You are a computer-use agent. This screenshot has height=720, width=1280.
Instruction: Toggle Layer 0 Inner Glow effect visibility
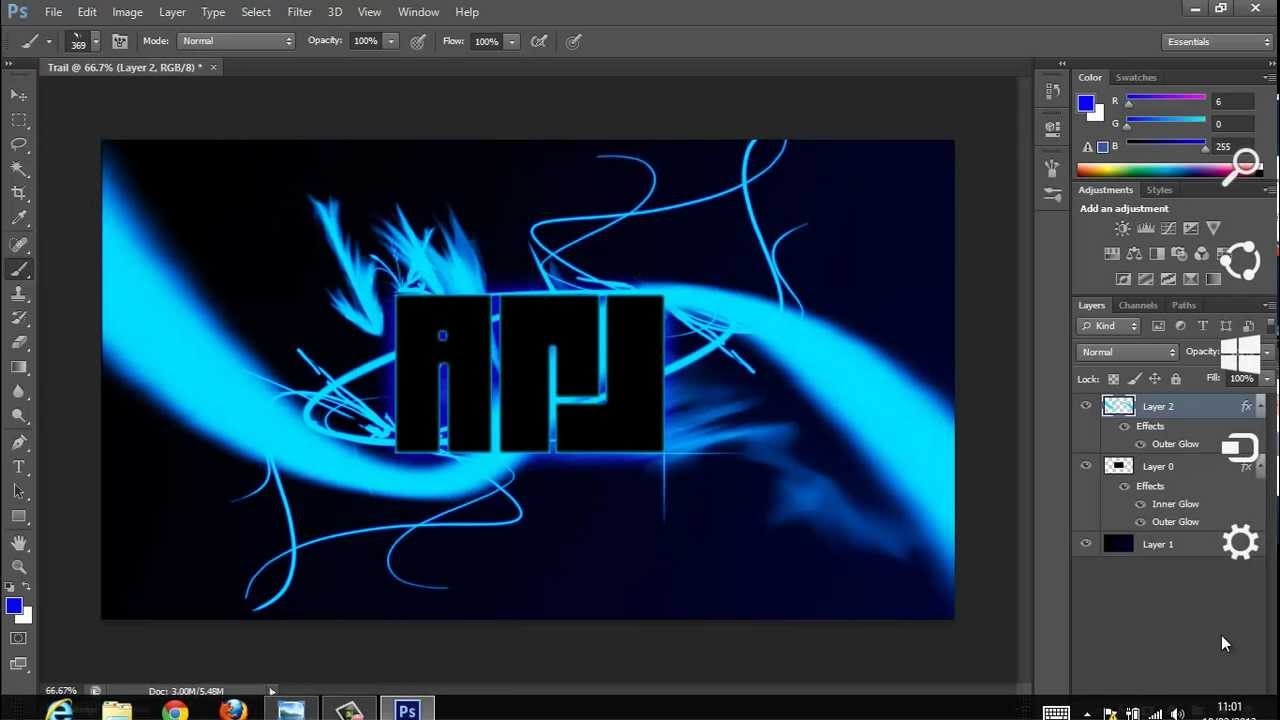1140,504
